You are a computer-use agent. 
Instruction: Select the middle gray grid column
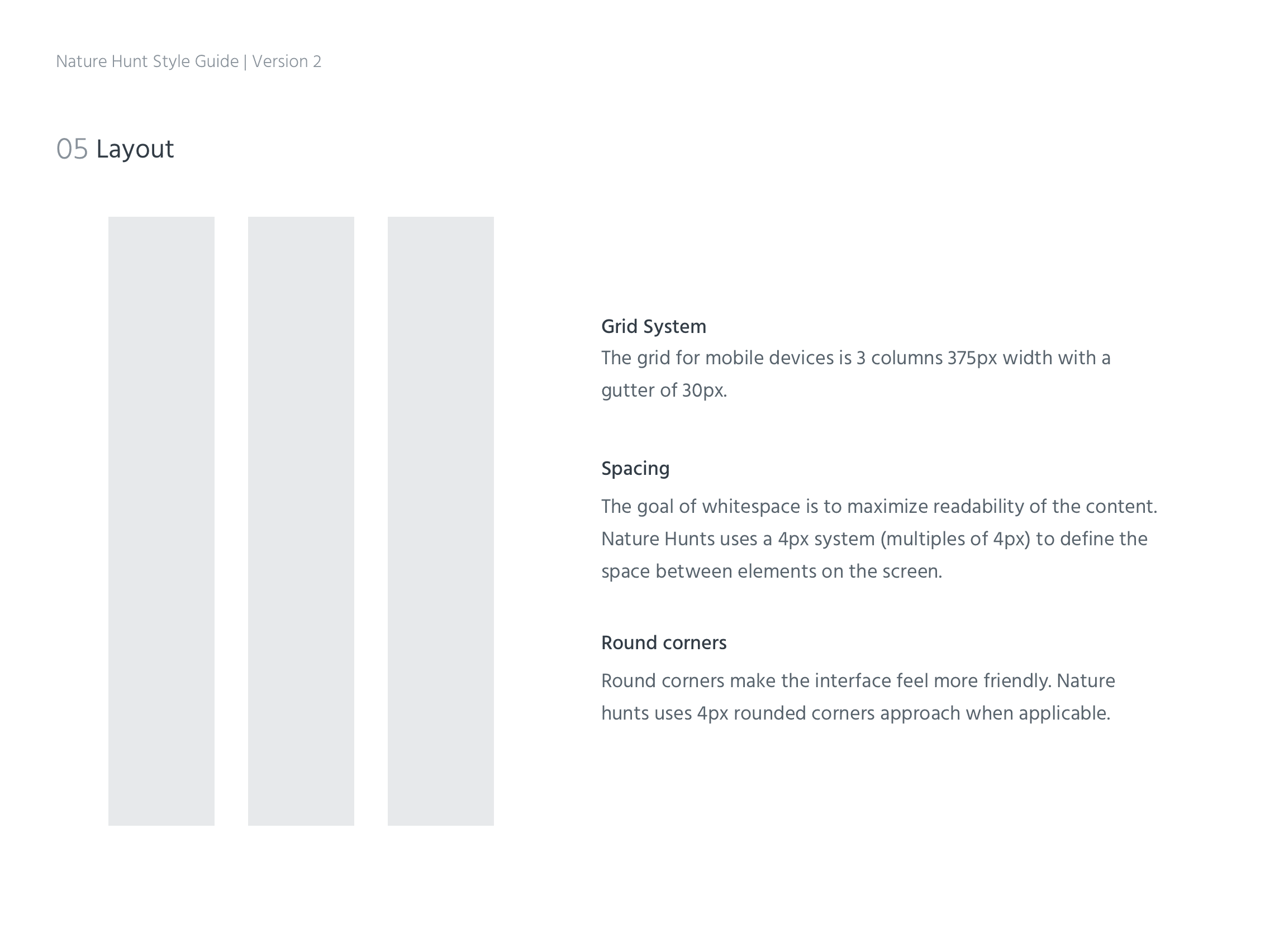pyautogui.click(x=301, y=521)
